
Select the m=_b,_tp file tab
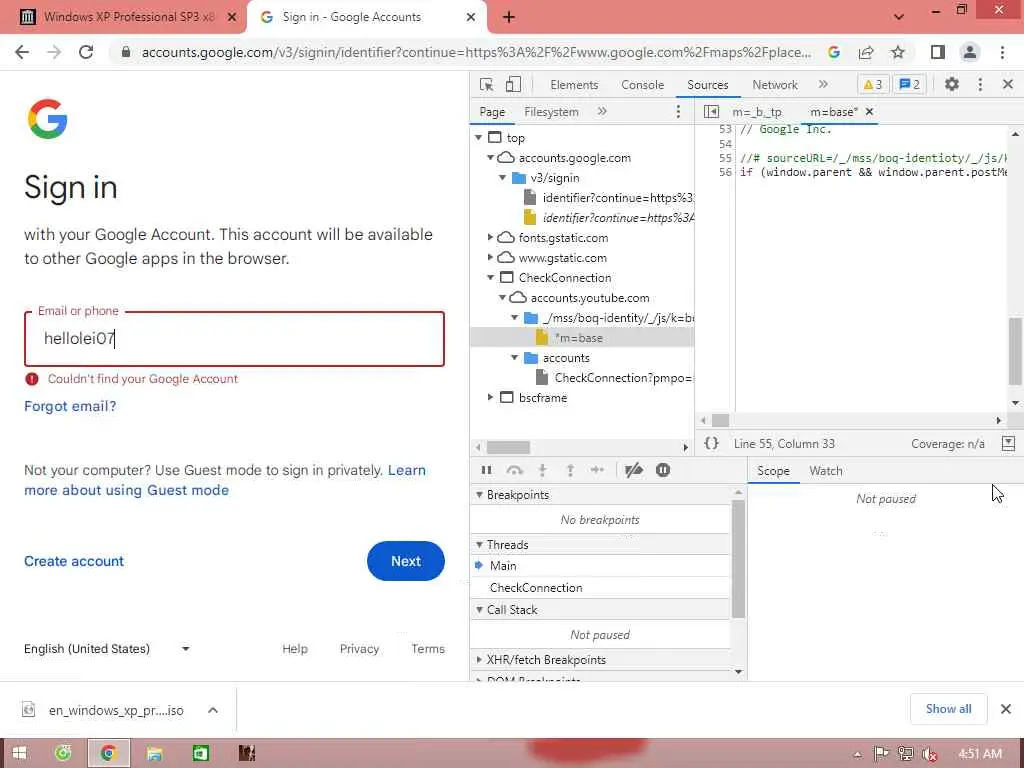757,112
